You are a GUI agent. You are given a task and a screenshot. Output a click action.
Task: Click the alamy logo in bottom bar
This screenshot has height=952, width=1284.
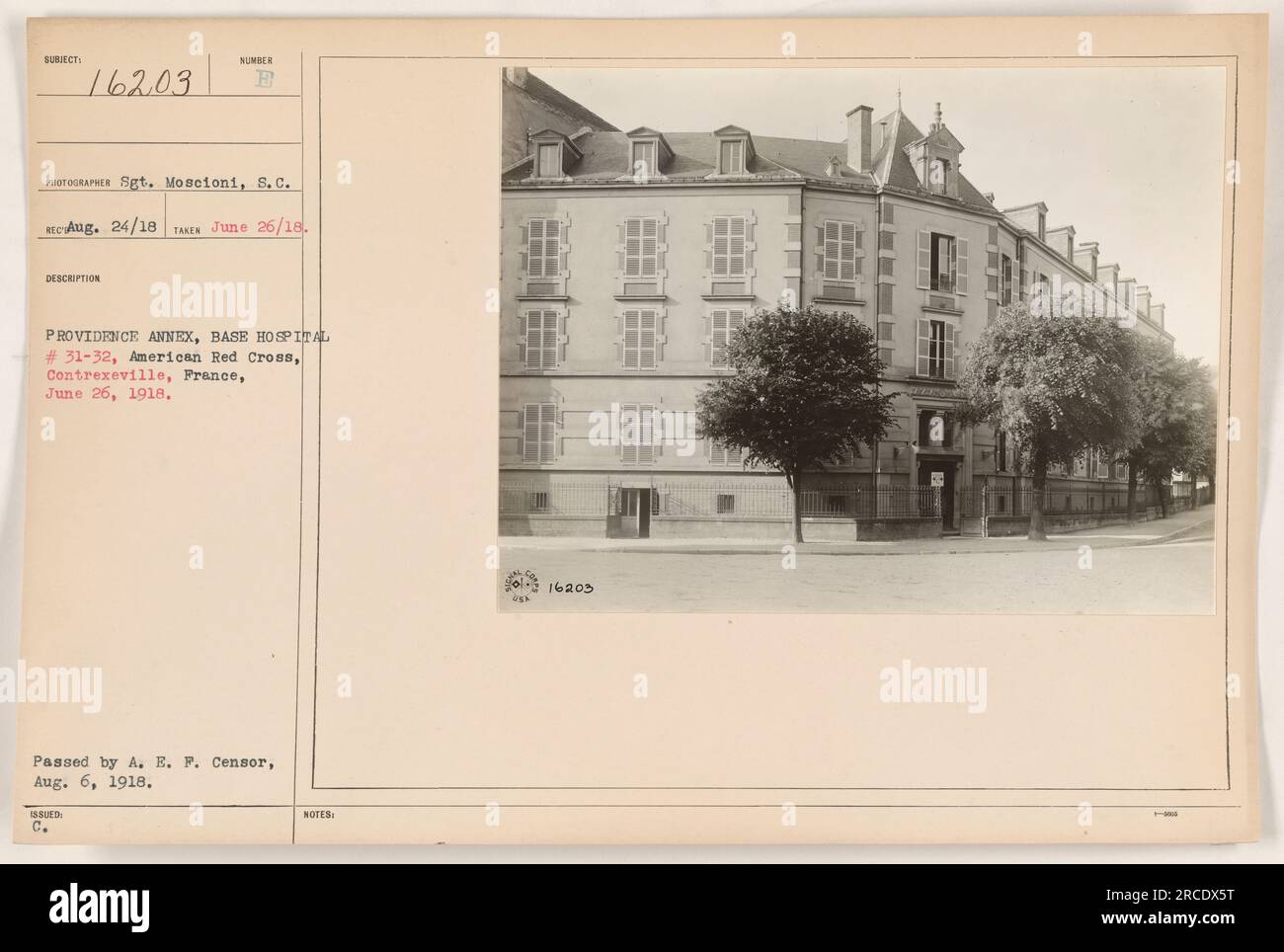[97, 907]
